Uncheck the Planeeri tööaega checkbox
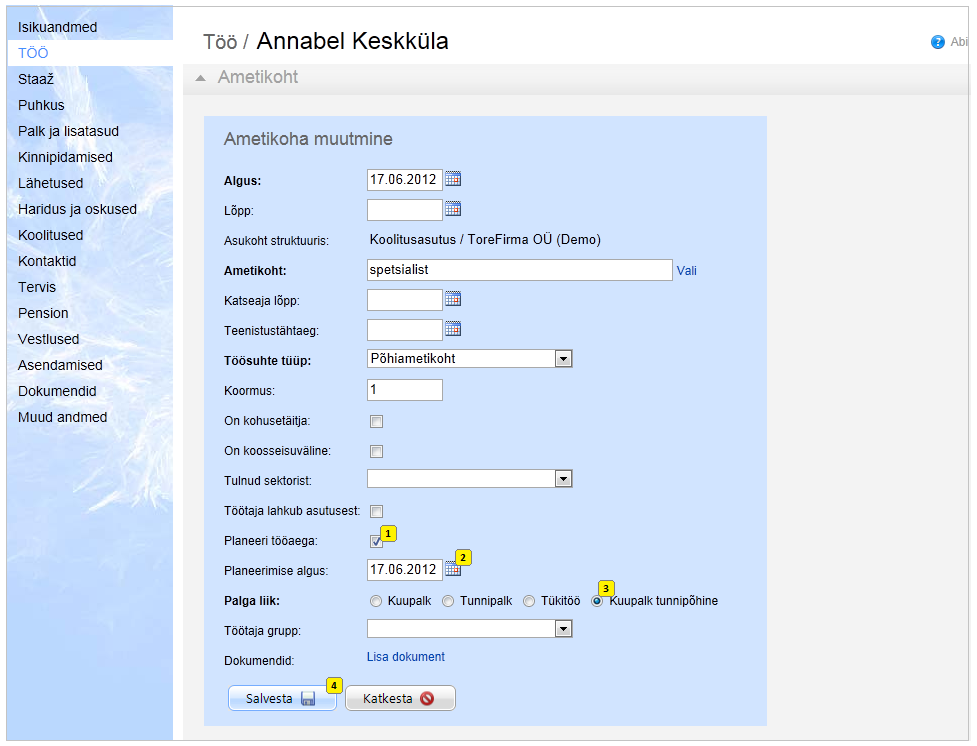 [x=376, y=541]
